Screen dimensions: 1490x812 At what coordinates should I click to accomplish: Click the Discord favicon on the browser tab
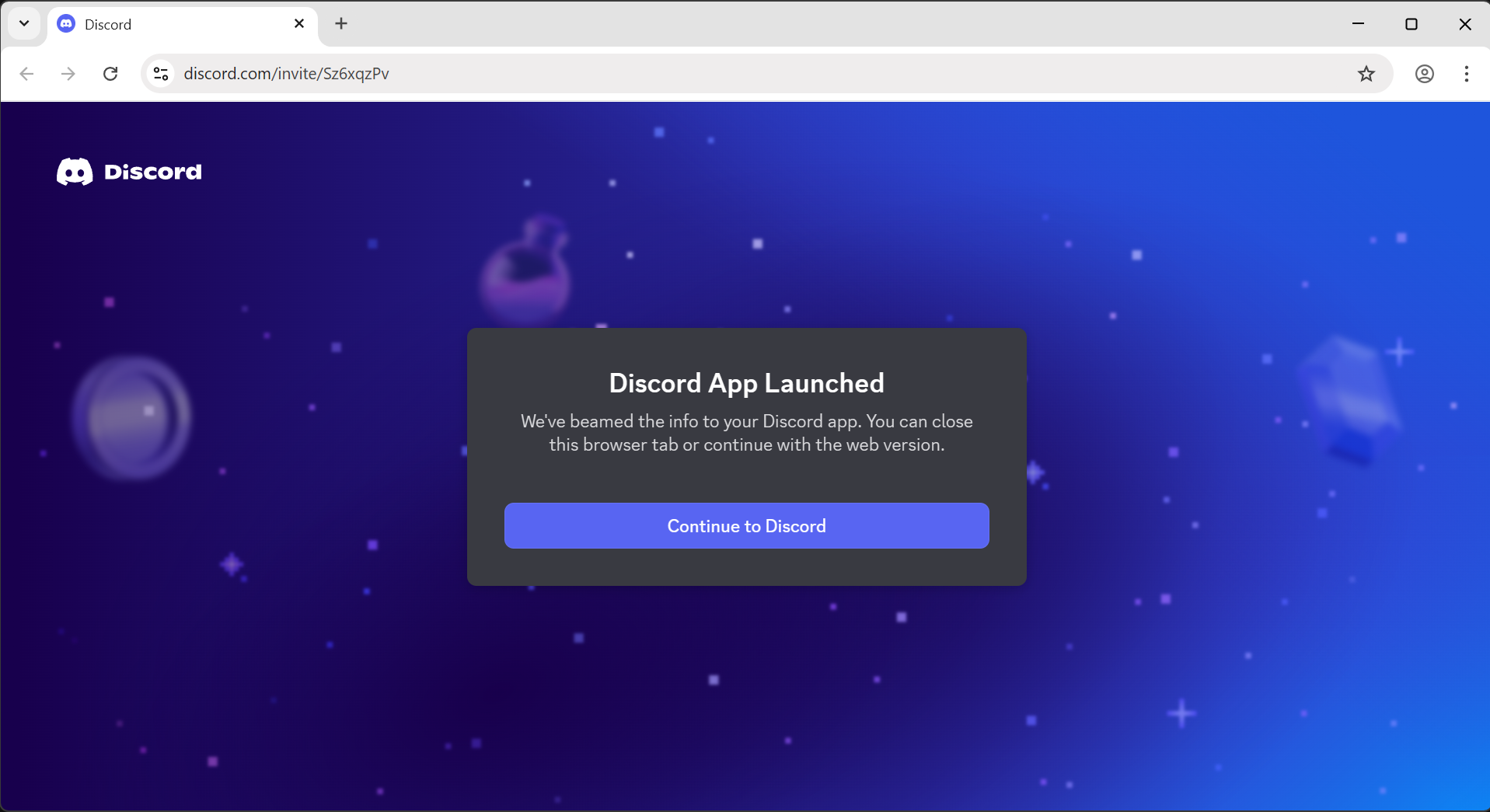(x=65, y=23)
